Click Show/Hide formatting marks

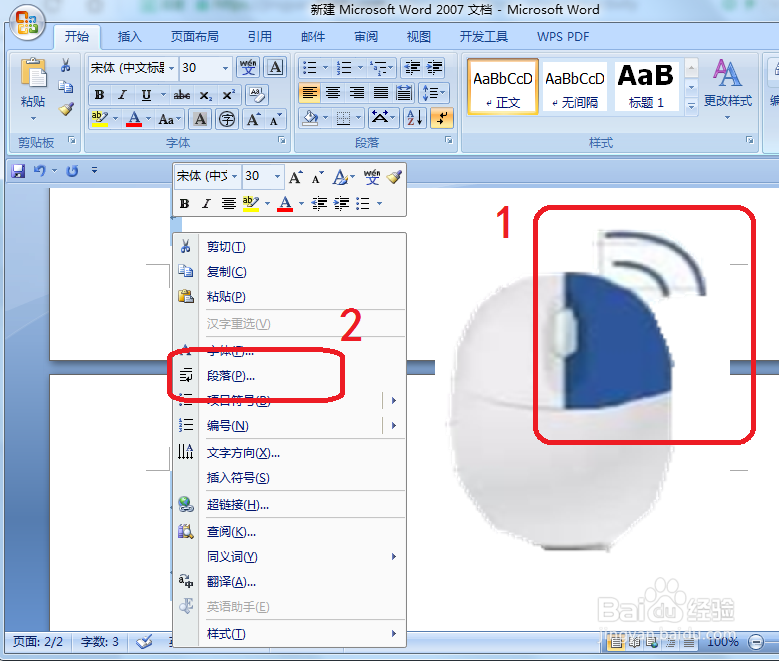[442, 119]
